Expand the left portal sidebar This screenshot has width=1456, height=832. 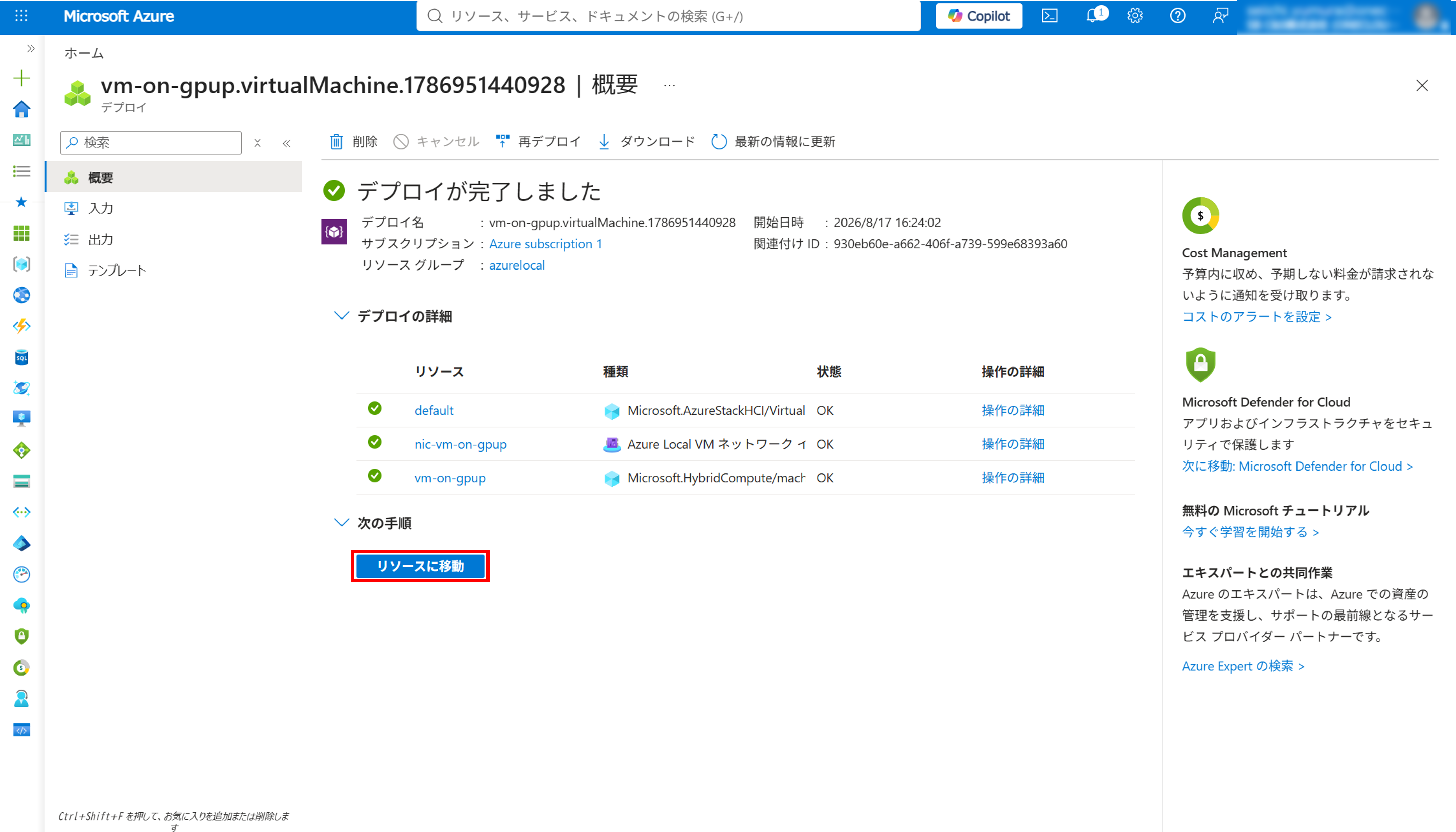(x=31, y=49)
